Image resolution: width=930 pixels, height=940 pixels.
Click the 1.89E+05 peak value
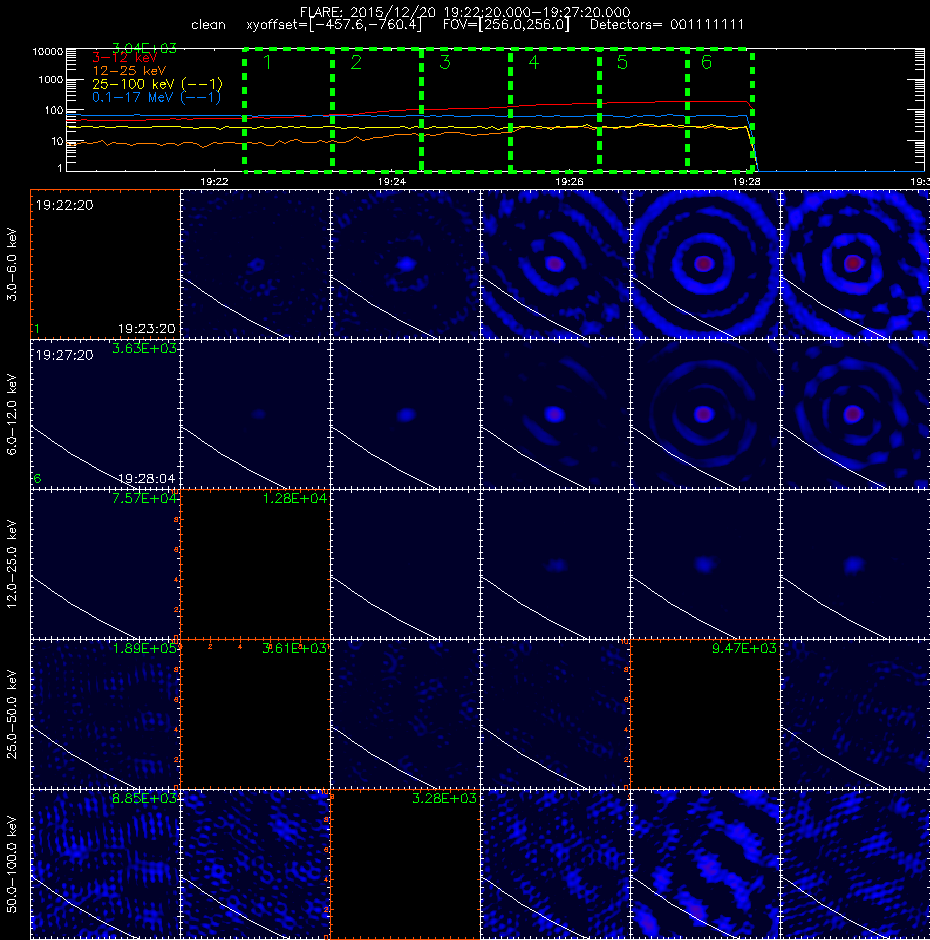pyautogui.click(x=145, y=648)
